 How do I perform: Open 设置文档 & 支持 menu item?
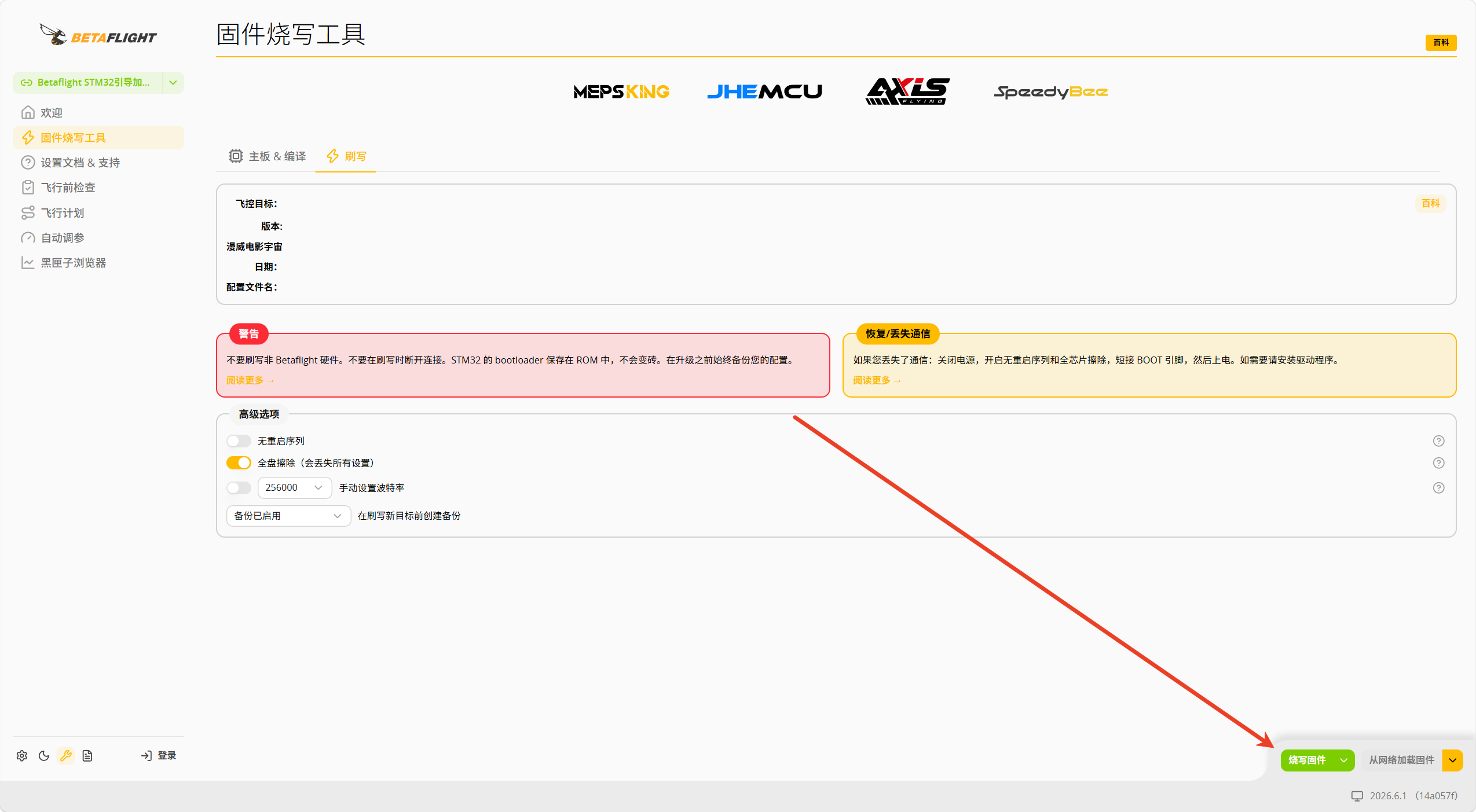(x=98, y=163)
